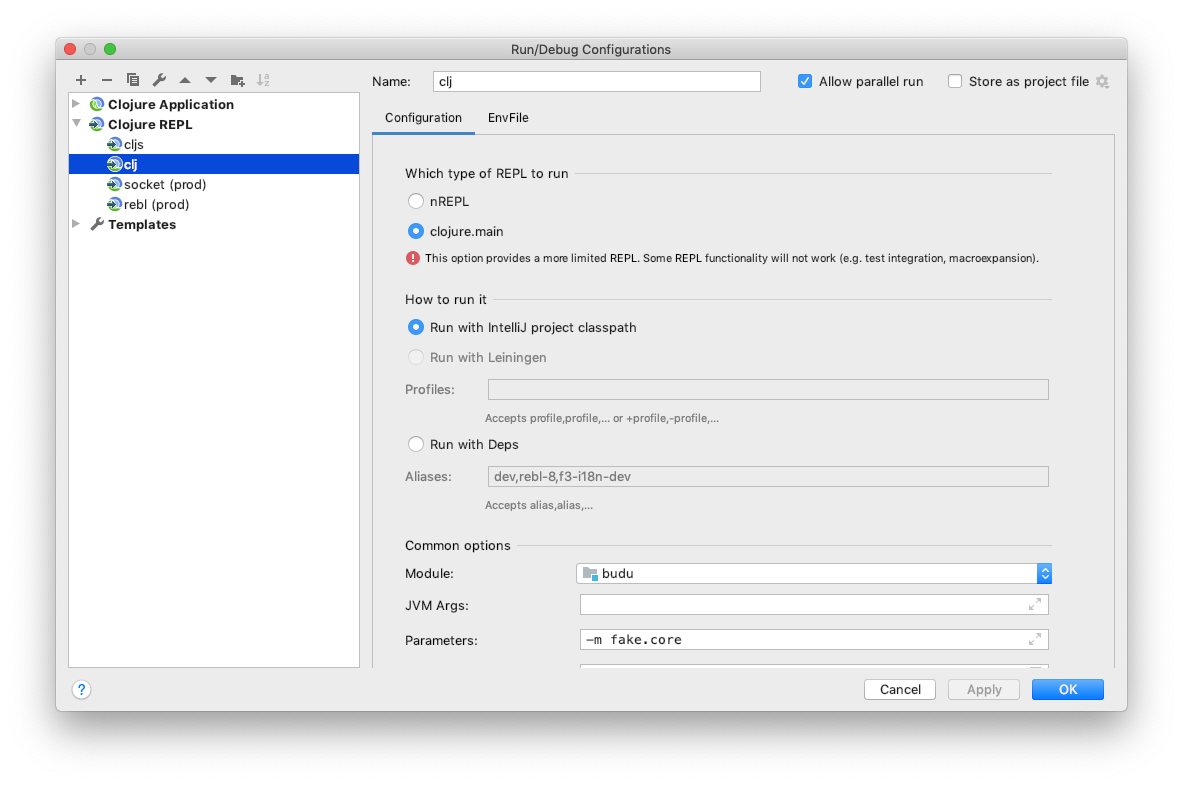
Task: Switch to the EnvFile tab
Action: click(x=508, y=117)
